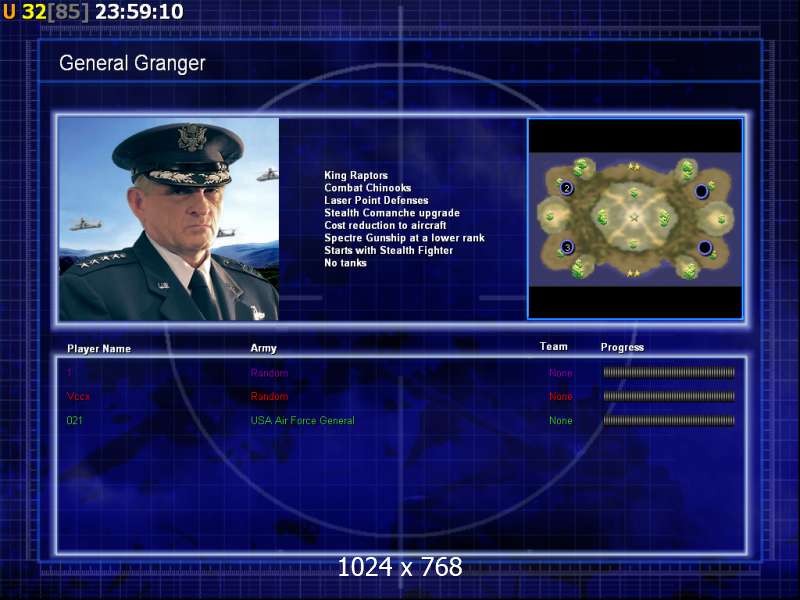This screenshot has height=600, width=800.
Task: Click the bottom double-star marker on map
Action: coord(633,273)
